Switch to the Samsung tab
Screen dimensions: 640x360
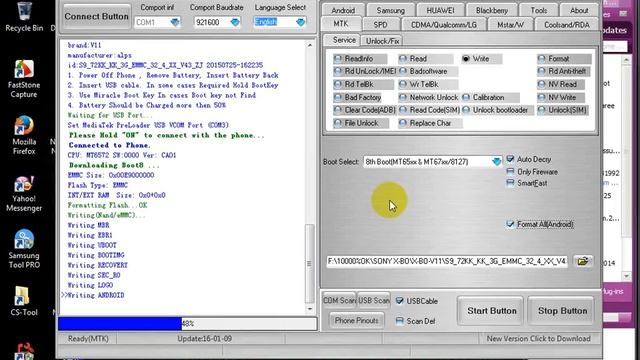(x=391, y=10)
